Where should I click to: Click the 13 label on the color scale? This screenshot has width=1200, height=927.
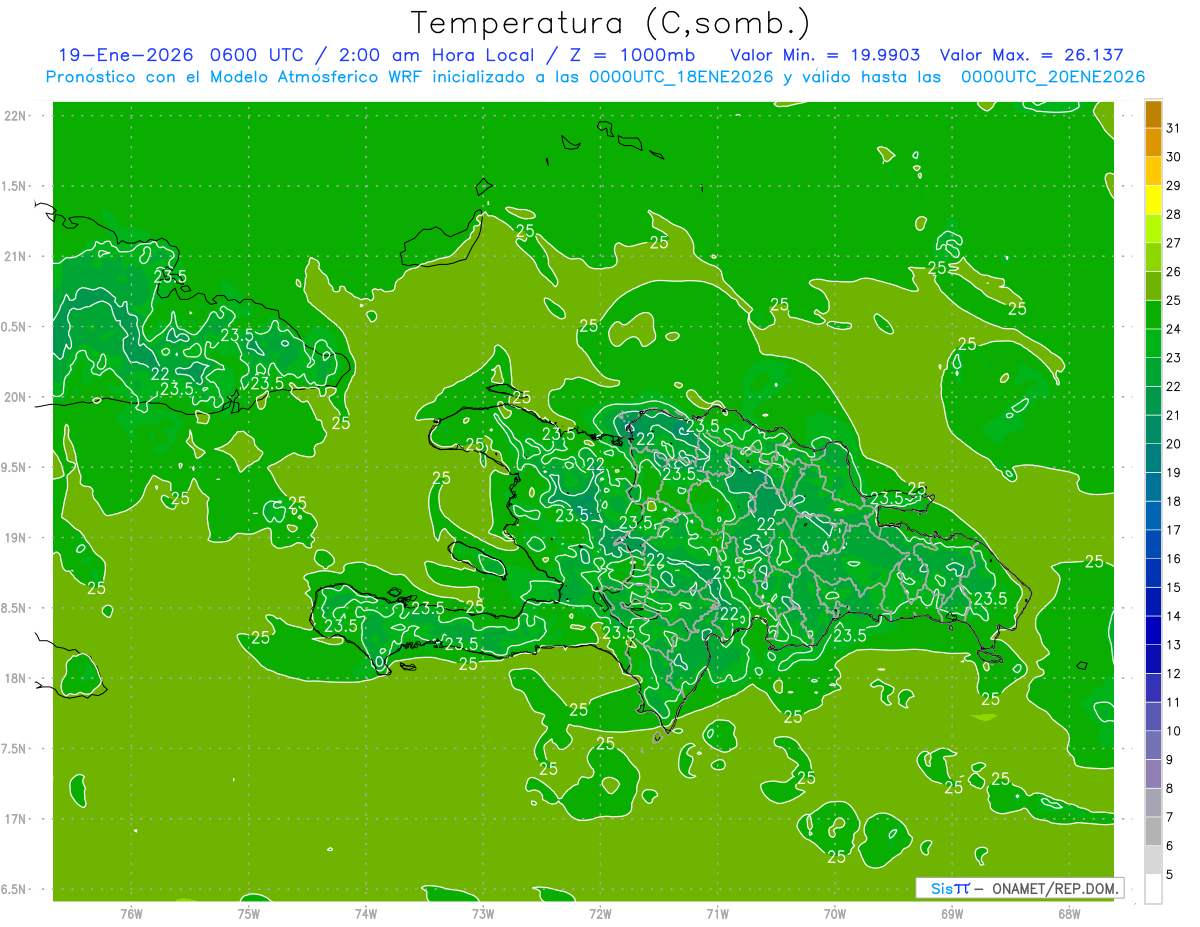click(1174, 645)
